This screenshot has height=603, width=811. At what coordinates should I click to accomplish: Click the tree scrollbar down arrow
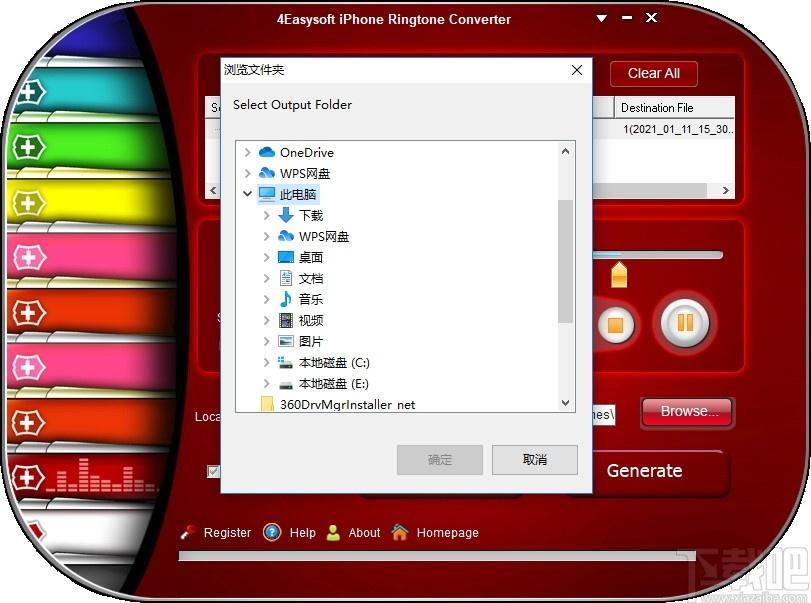coord(565,403)
